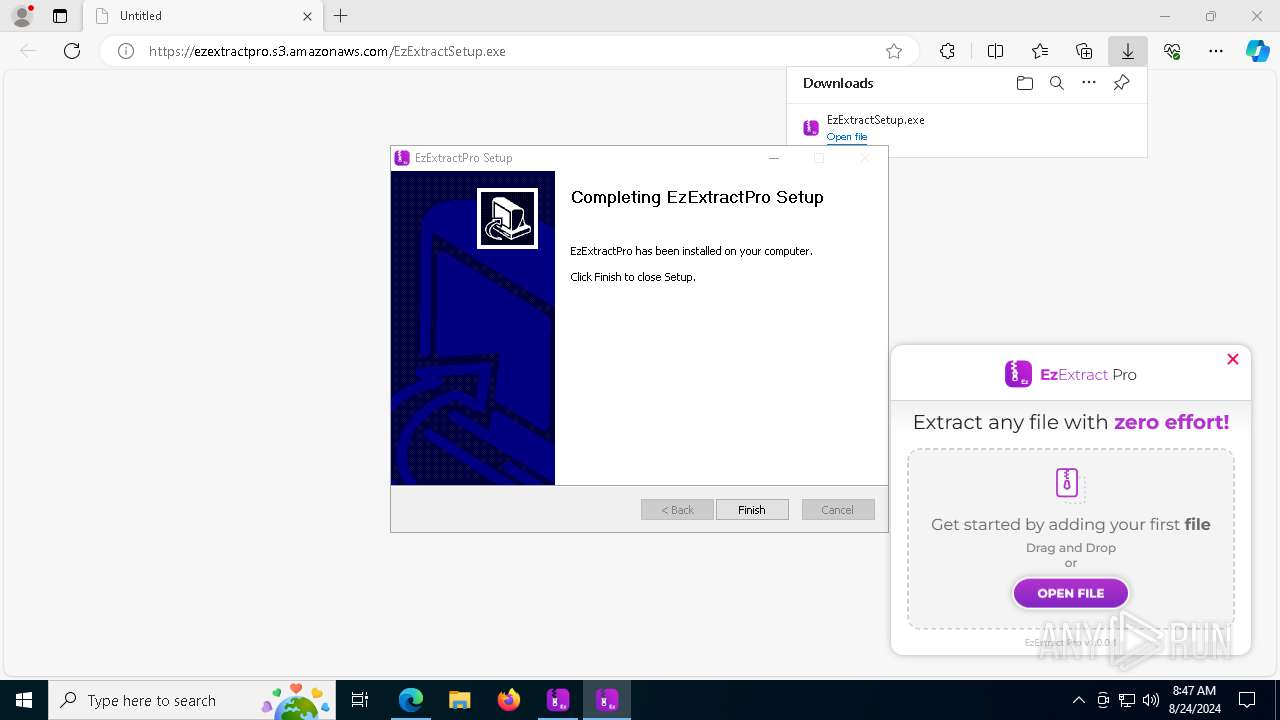Click the active EzExtract setup taskbar icon
This screenshot has width=1280, height=720.
click(x=606, y=700)
